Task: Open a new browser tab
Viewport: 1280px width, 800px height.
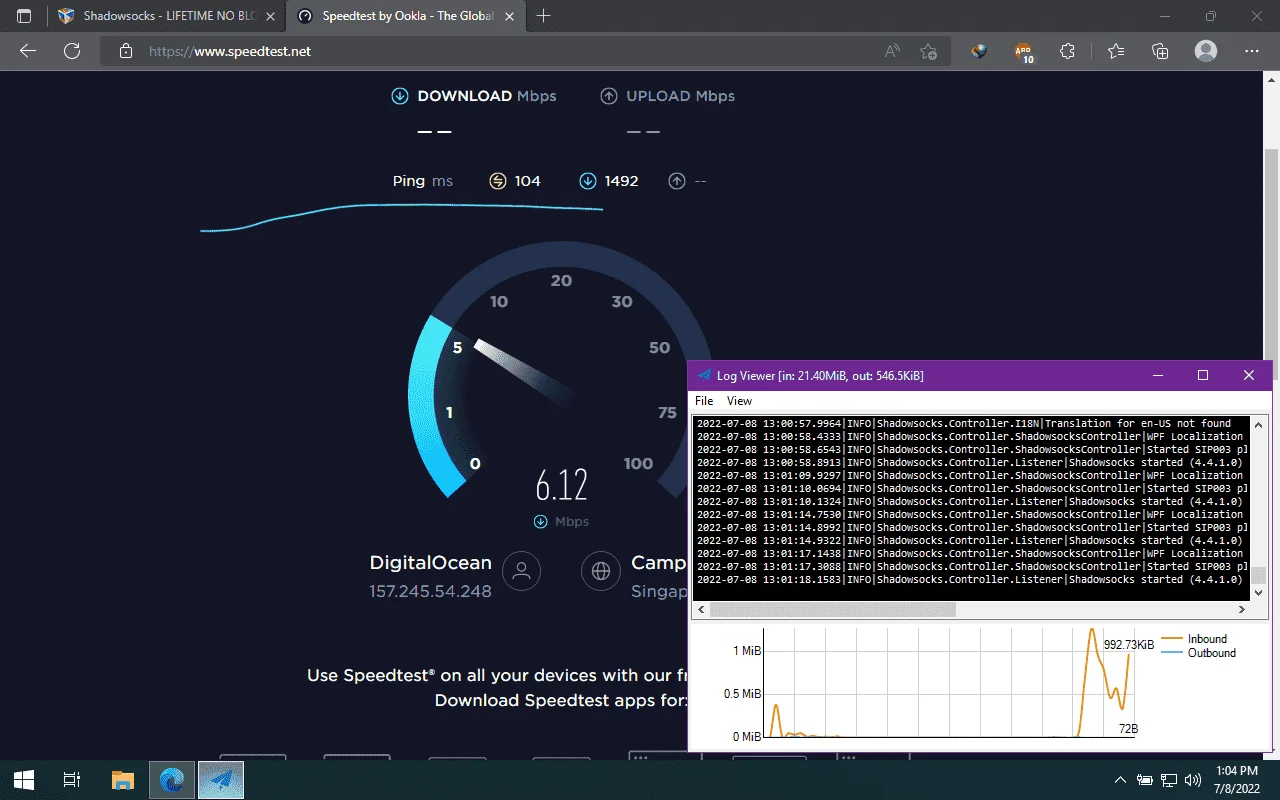Action: (544, 16)
